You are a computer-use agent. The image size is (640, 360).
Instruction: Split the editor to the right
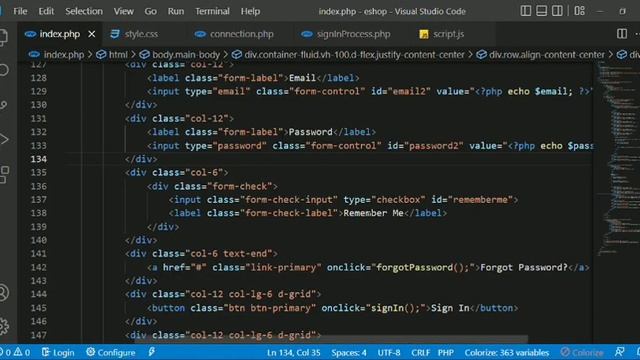622,34
